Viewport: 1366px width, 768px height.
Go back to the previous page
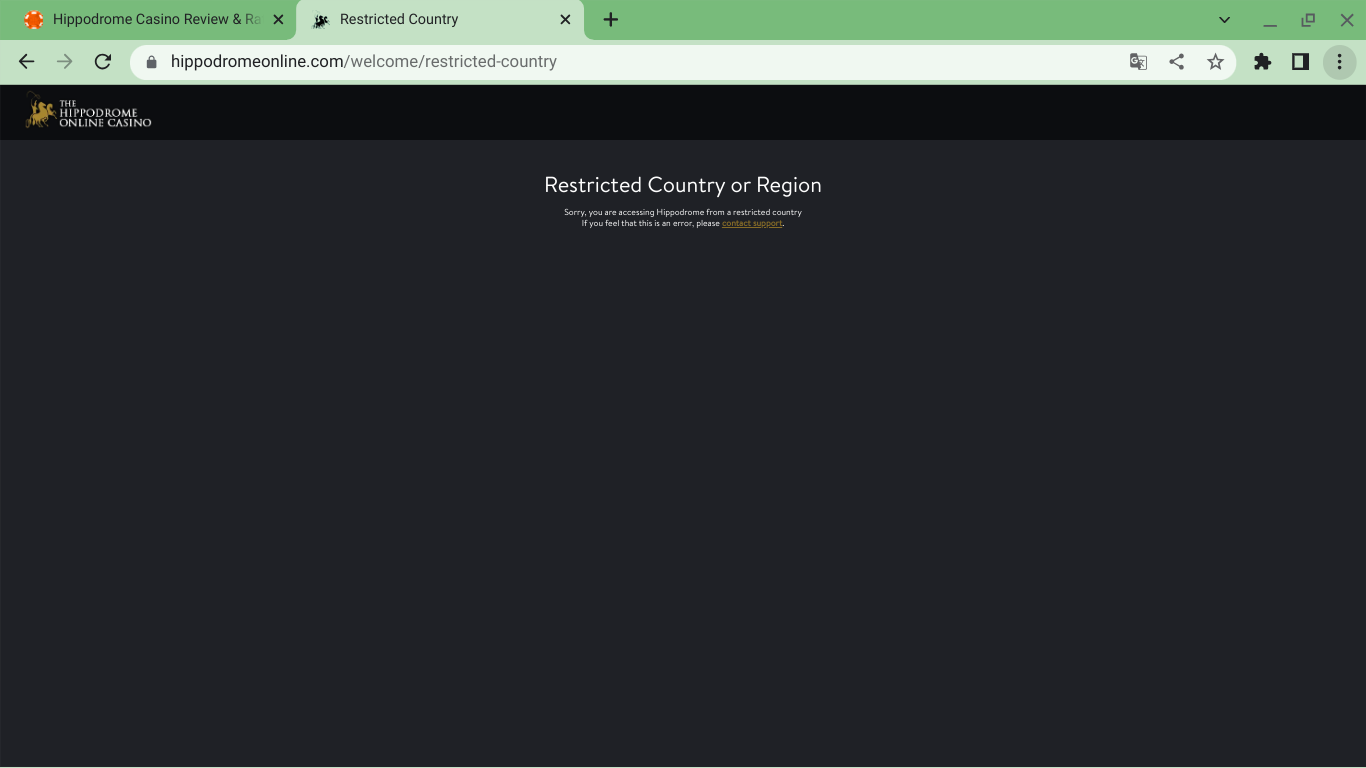[27, 62]
